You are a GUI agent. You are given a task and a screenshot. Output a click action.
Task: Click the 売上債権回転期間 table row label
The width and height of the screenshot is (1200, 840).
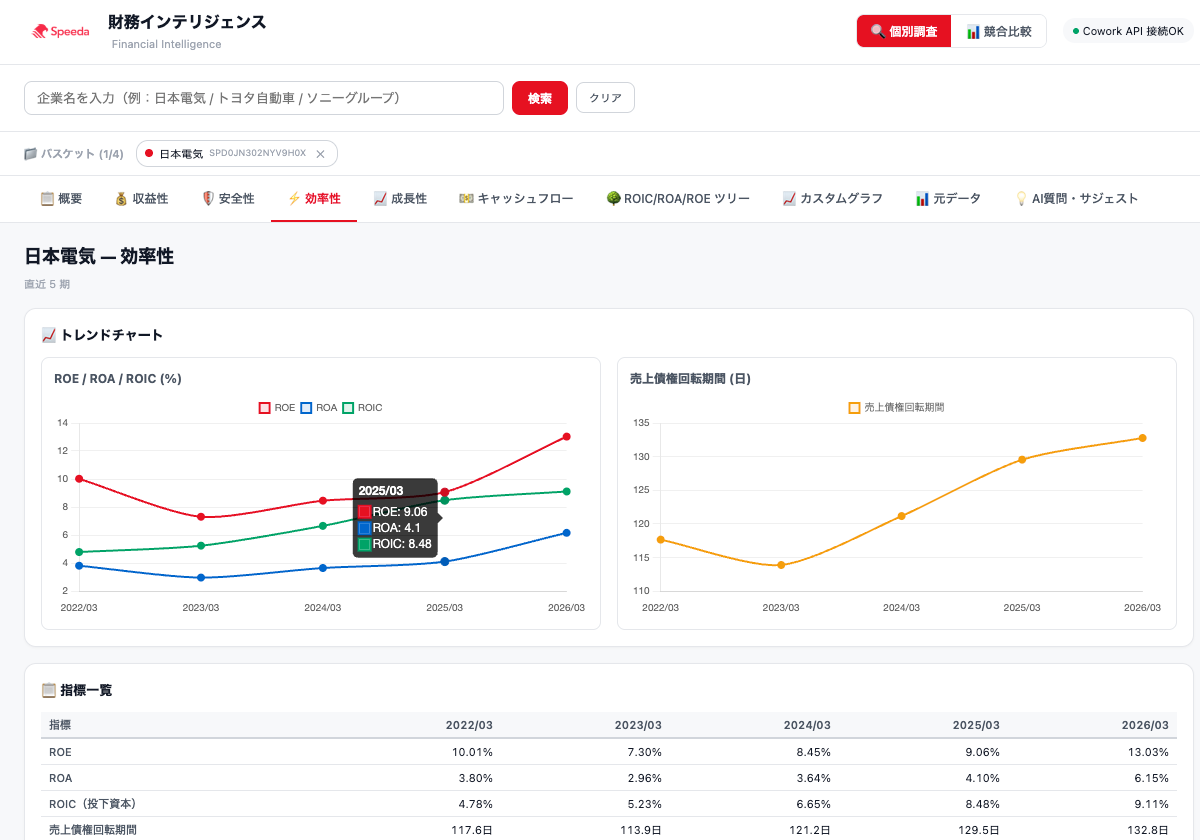(x=93, y=830)
